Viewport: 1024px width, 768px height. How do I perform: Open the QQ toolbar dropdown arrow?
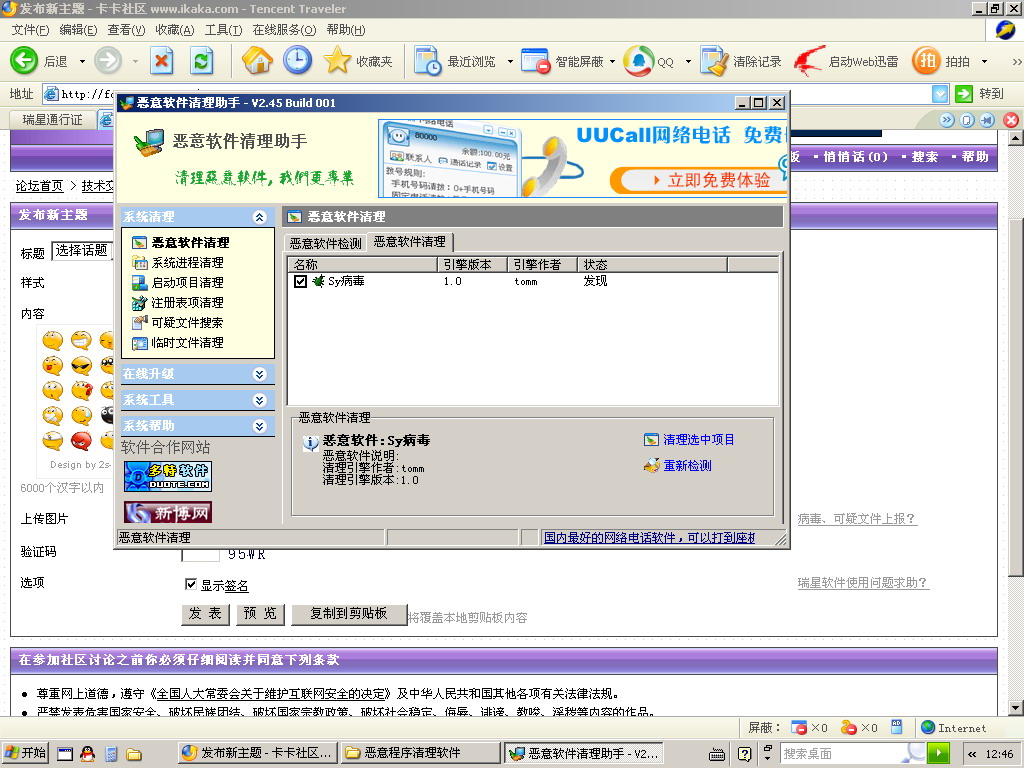click(688, 61)
